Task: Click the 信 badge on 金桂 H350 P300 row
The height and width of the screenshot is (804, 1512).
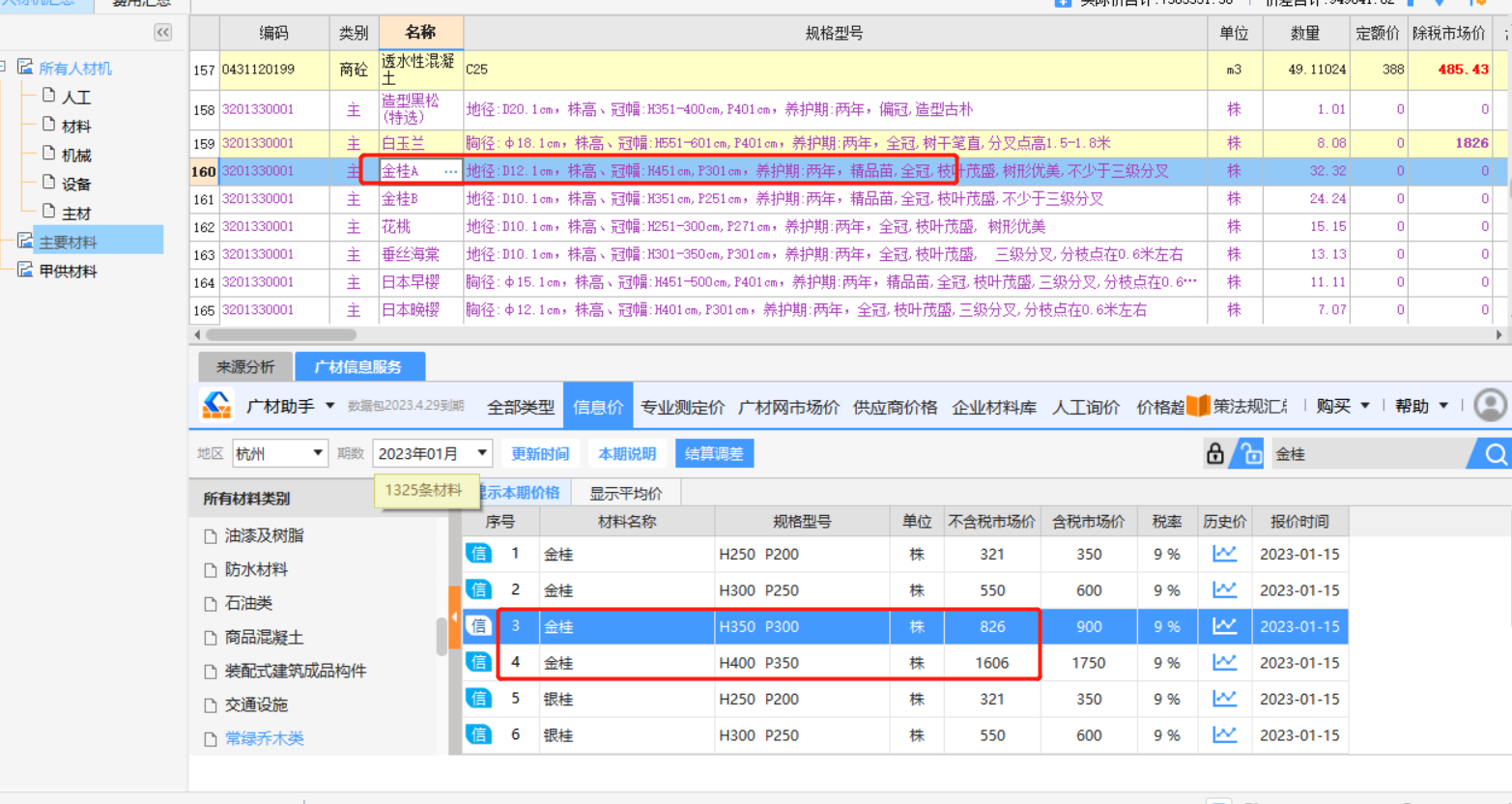Action: pyautogui.click(x=479, y=626)
